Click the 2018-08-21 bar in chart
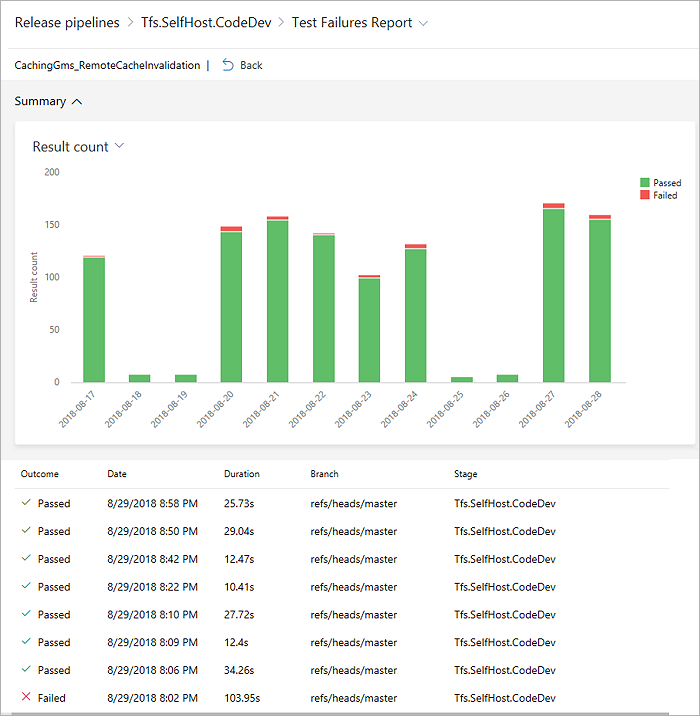Screen dimensions: 700x716 click(278, 299)
